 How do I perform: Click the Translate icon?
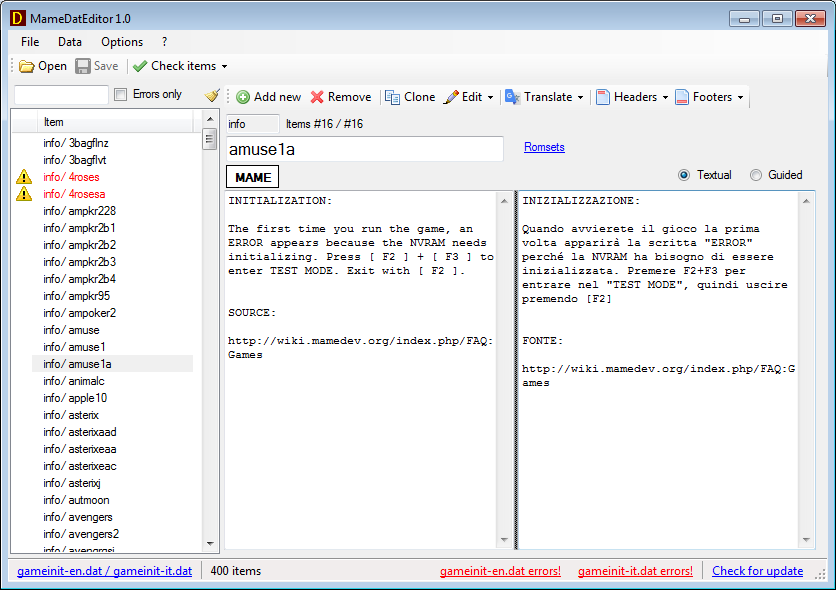pyautogui.click(x=512, y=97)
